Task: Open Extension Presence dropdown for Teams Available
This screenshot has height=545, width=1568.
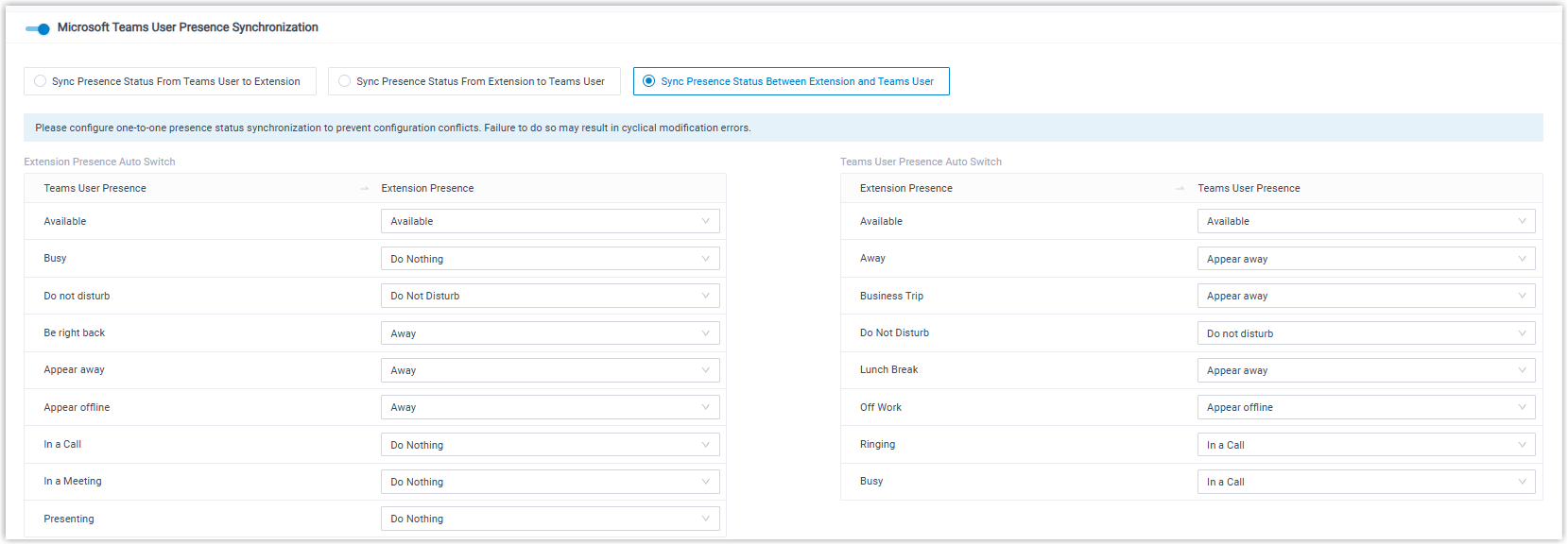Action: tap(549, 221)
